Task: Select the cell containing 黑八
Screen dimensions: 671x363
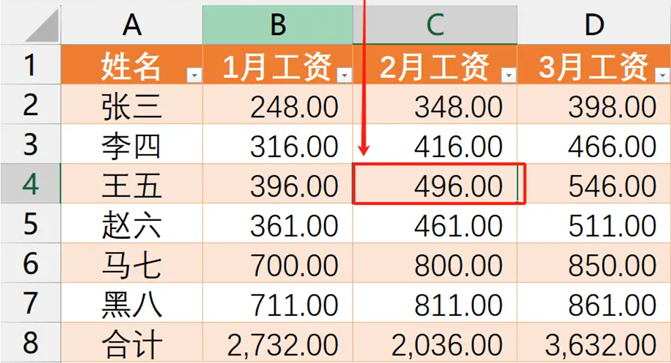Action: click(132, 303)
